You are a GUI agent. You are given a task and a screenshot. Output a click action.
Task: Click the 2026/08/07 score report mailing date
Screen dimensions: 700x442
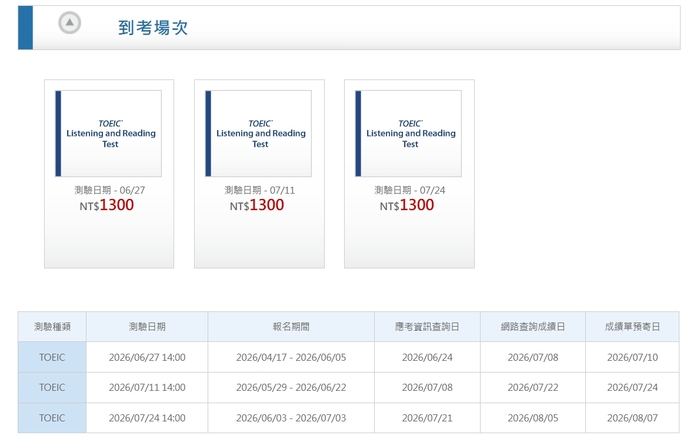pyautogui.click(x=633, y=418)
